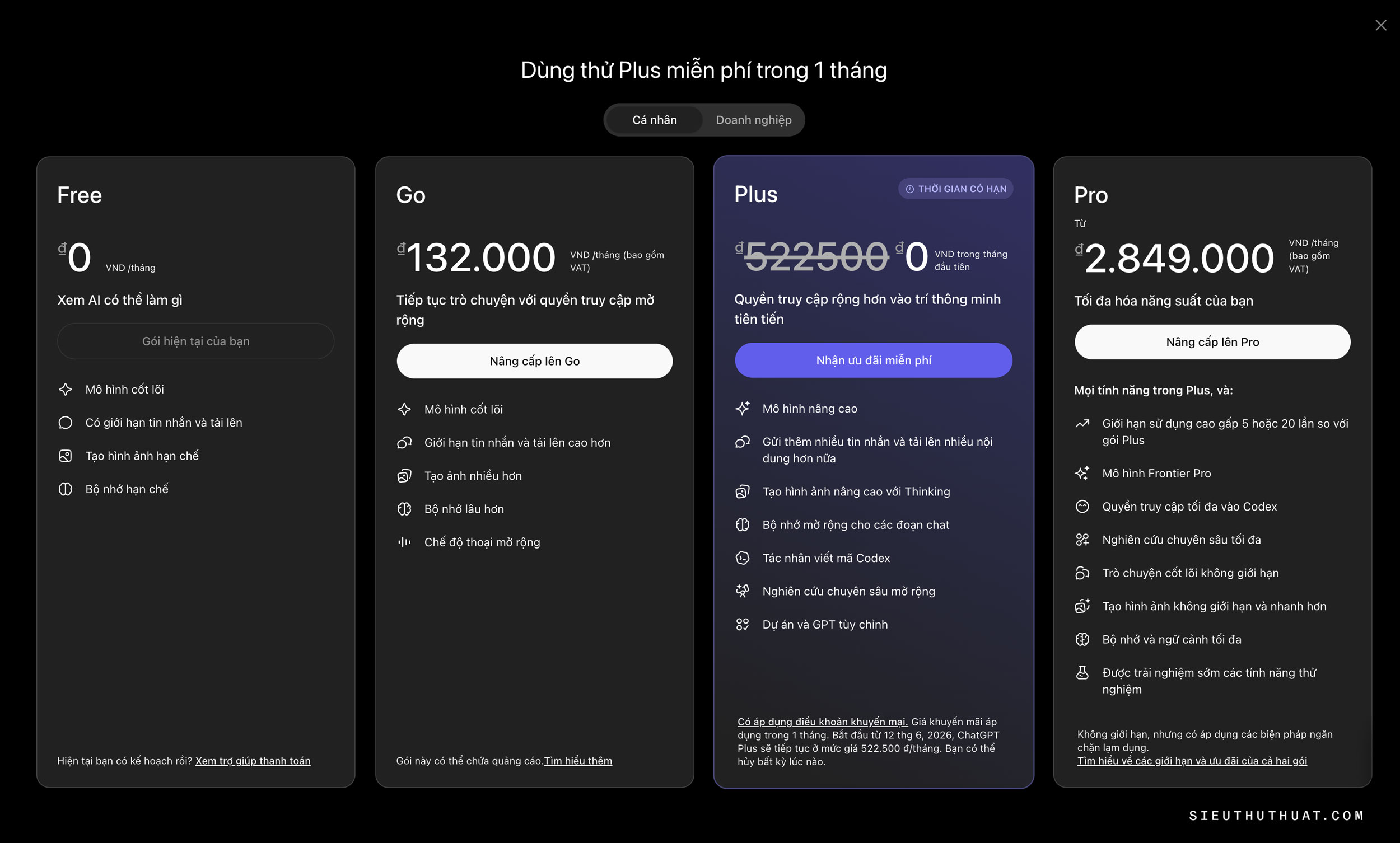The image size is (1400, 843).
Task: Click chat icon beside Giới hạn tin nhắn cao hơn
Action: [x=404, y=443]
